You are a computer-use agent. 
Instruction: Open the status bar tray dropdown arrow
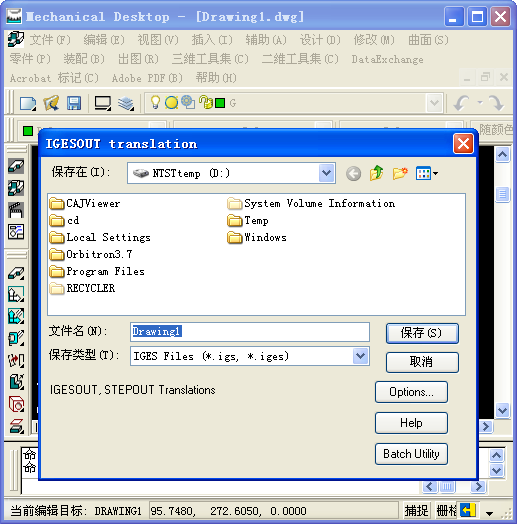(490, 513)
